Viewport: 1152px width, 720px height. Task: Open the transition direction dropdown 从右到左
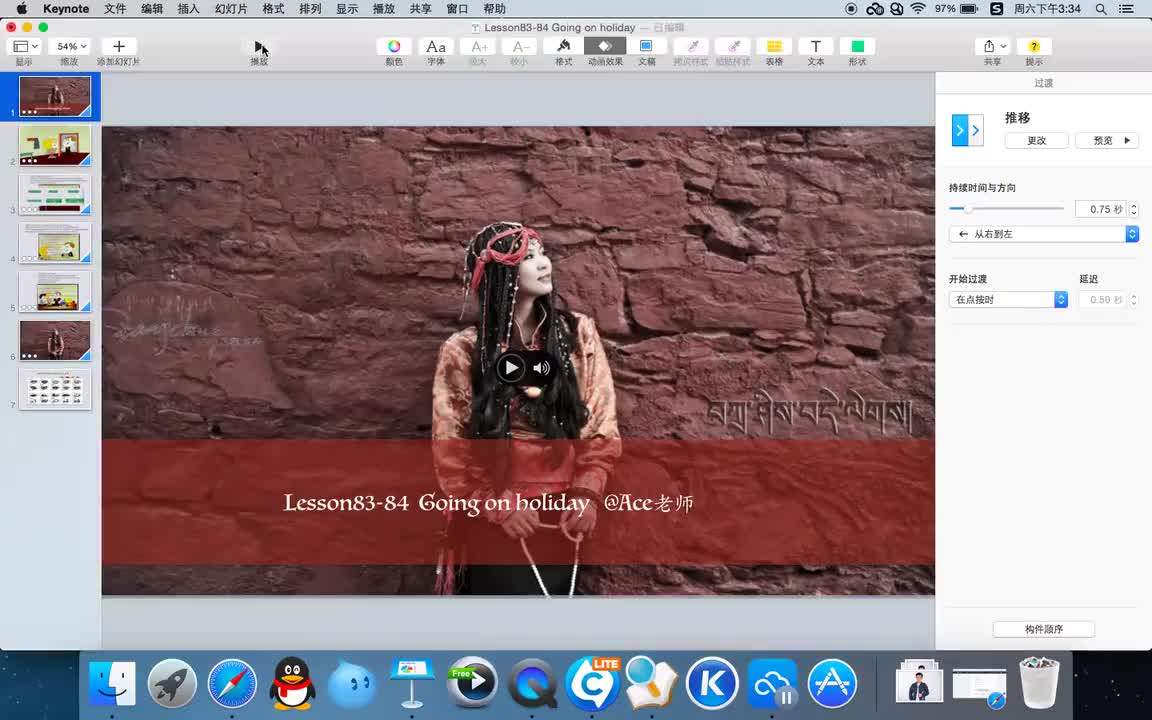pos(1043,234)
